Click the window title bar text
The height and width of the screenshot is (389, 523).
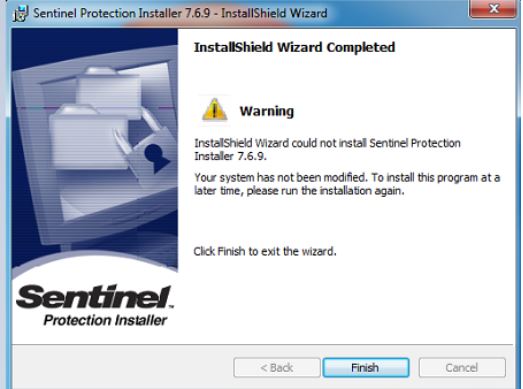[180, 13]
